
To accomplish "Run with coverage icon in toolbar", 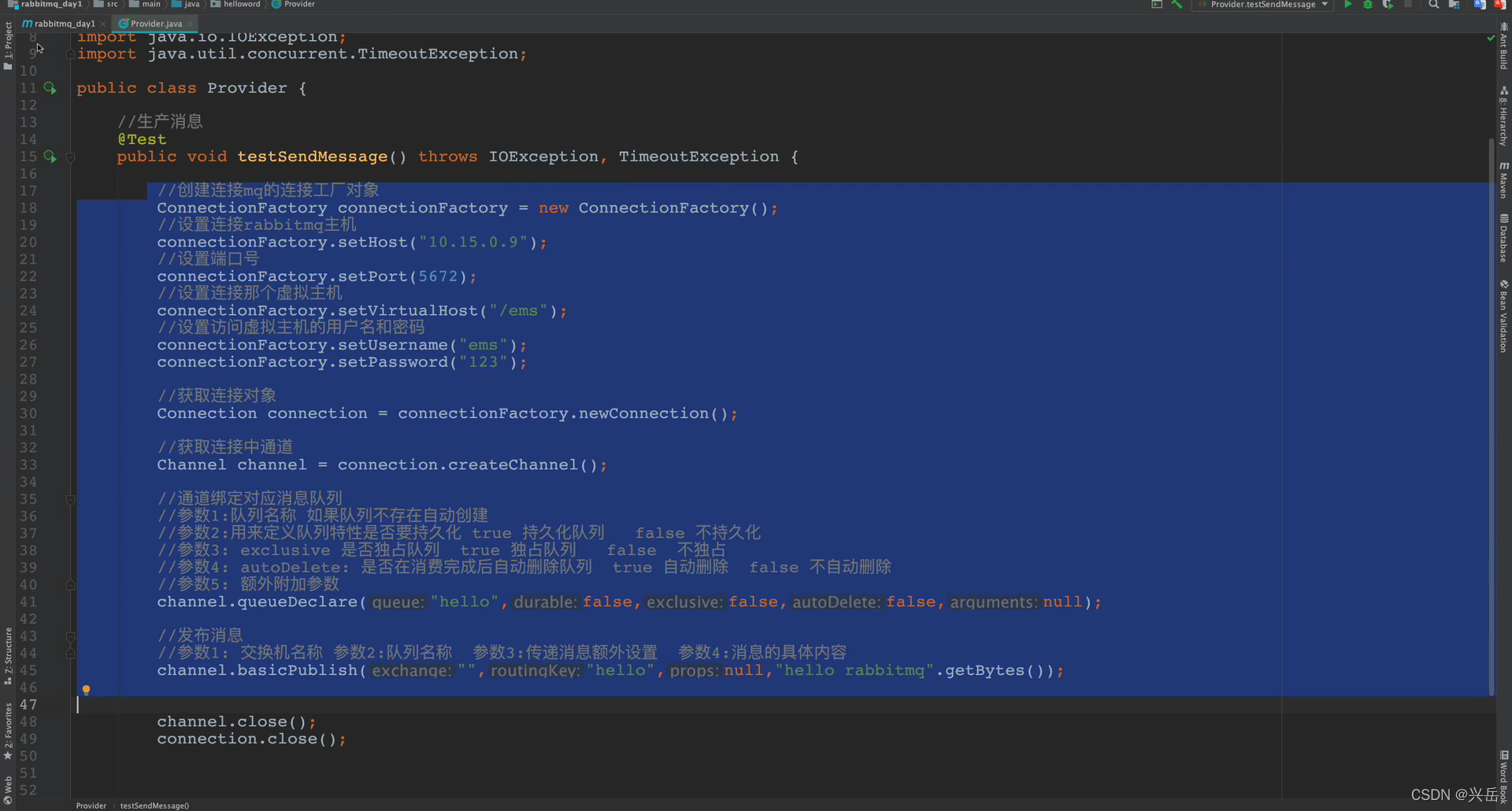I will [1388, 5].
